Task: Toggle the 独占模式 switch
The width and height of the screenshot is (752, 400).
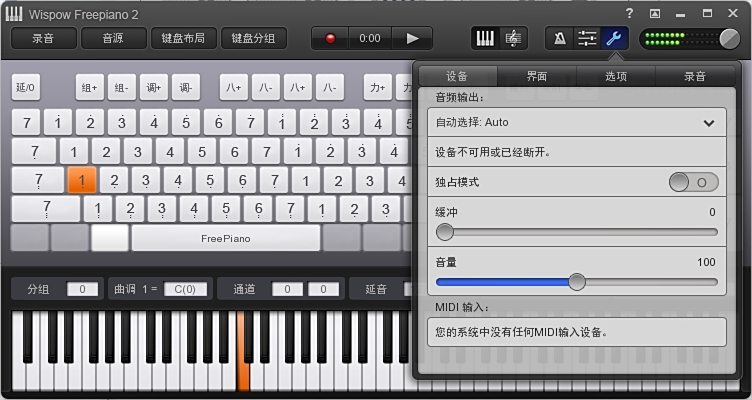Action: point(693,182)
